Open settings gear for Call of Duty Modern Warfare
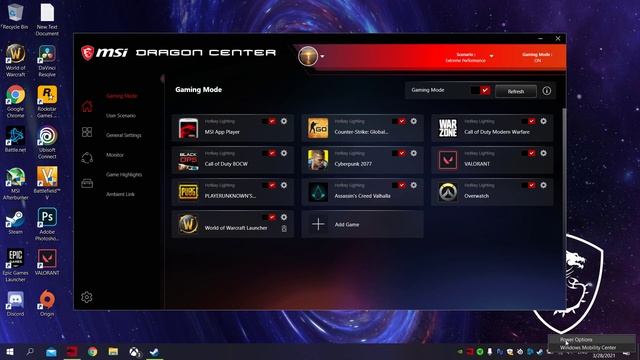The image size is (640, 360). (x=543, y=121)
